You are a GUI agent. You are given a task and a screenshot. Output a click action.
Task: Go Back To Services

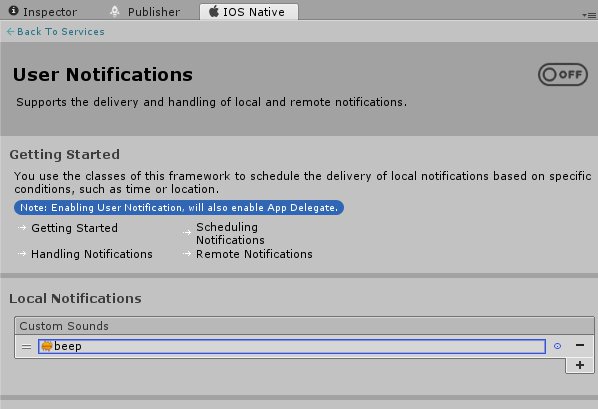click(56, 32)
